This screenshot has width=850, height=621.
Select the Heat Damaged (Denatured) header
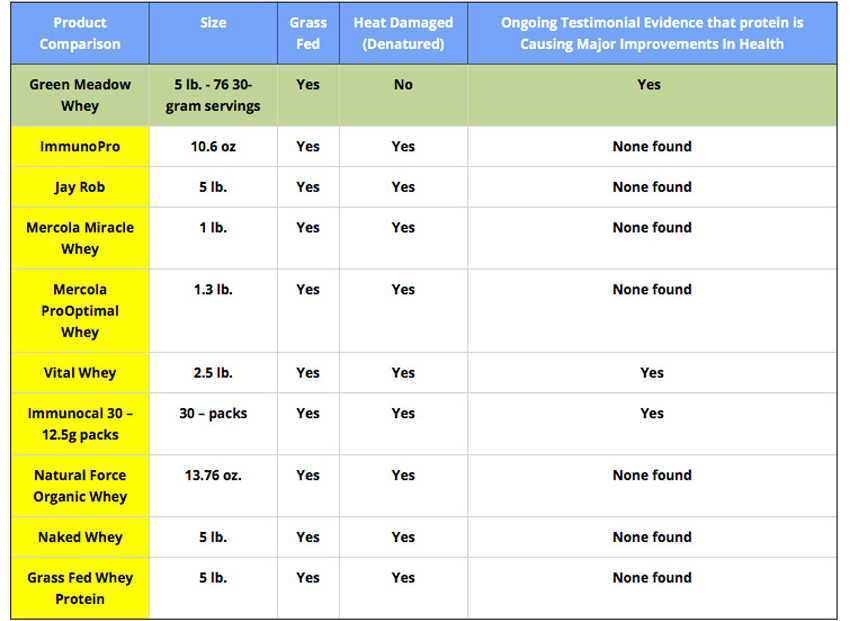click(x=403, y=33)
